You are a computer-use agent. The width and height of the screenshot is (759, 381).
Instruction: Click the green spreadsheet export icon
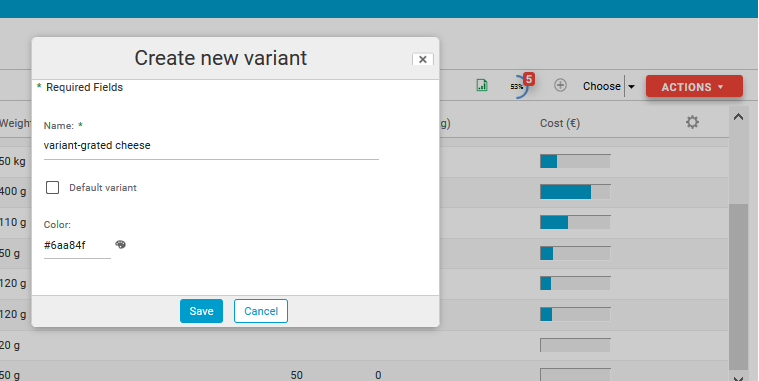pyautogui.click(x=482, y=86)
